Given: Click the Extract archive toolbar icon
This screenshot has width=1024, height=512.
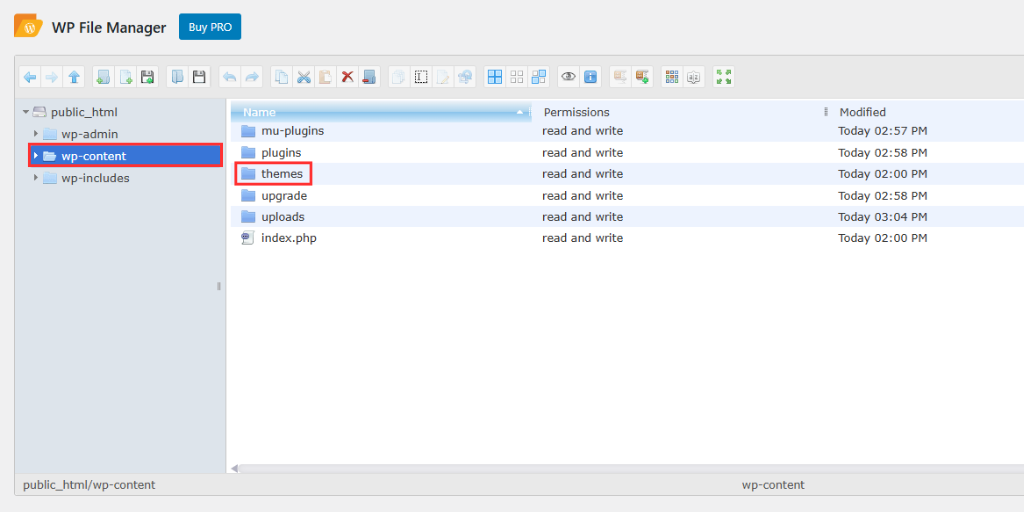Looking at the screenshot, I should (620, 77).
